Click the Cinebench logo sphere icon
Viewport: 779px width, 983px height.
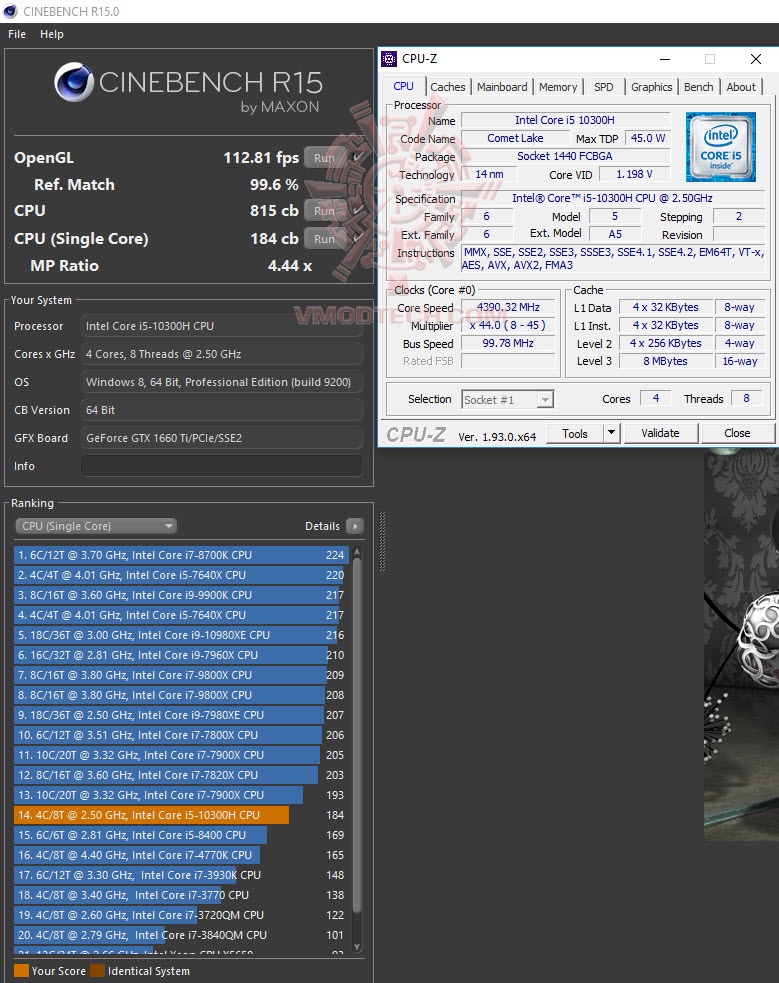click(x=73, y=82)
